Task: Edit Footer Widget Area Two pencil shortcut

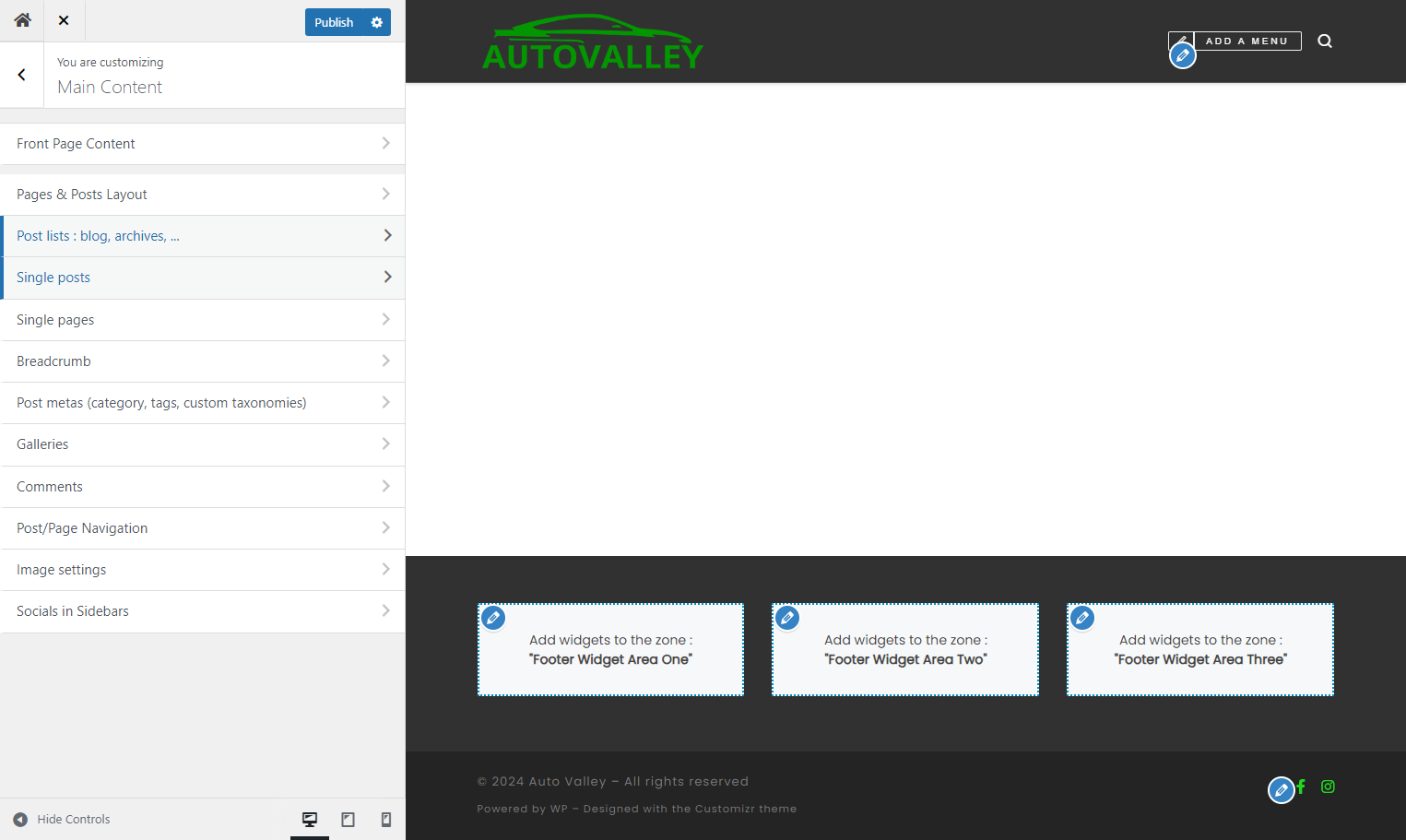Action: pos(787,618)
